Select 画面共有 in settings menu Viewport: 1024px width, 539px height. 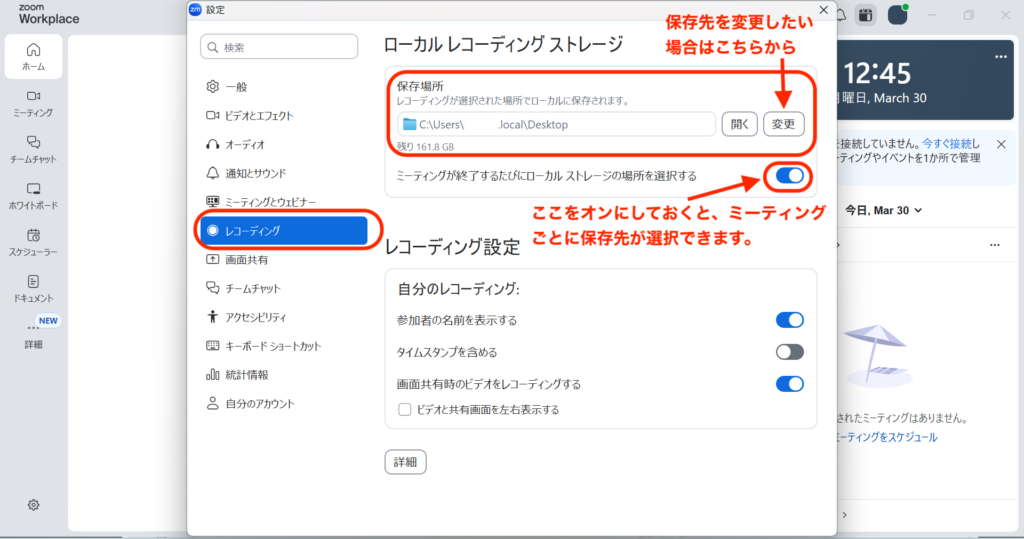click(246, 259)
